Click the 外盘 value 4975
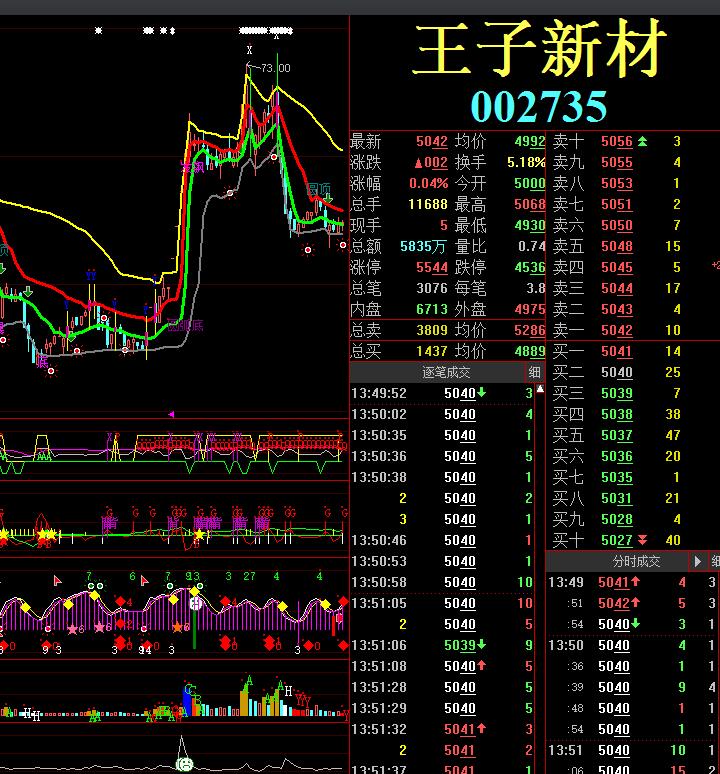The height and width of the screenshot is (774, 720). pos(530,310)
